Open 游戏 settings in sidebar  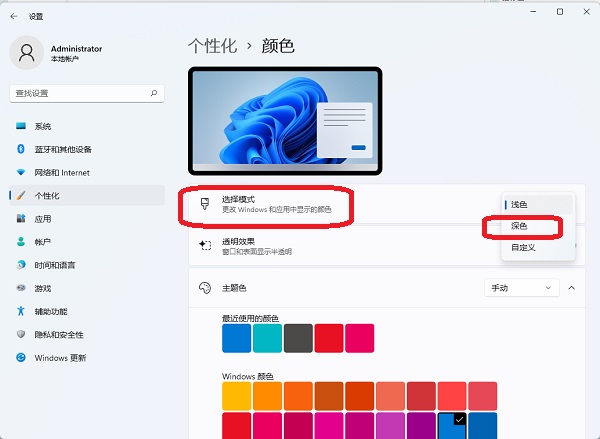[x=43, y=288]
